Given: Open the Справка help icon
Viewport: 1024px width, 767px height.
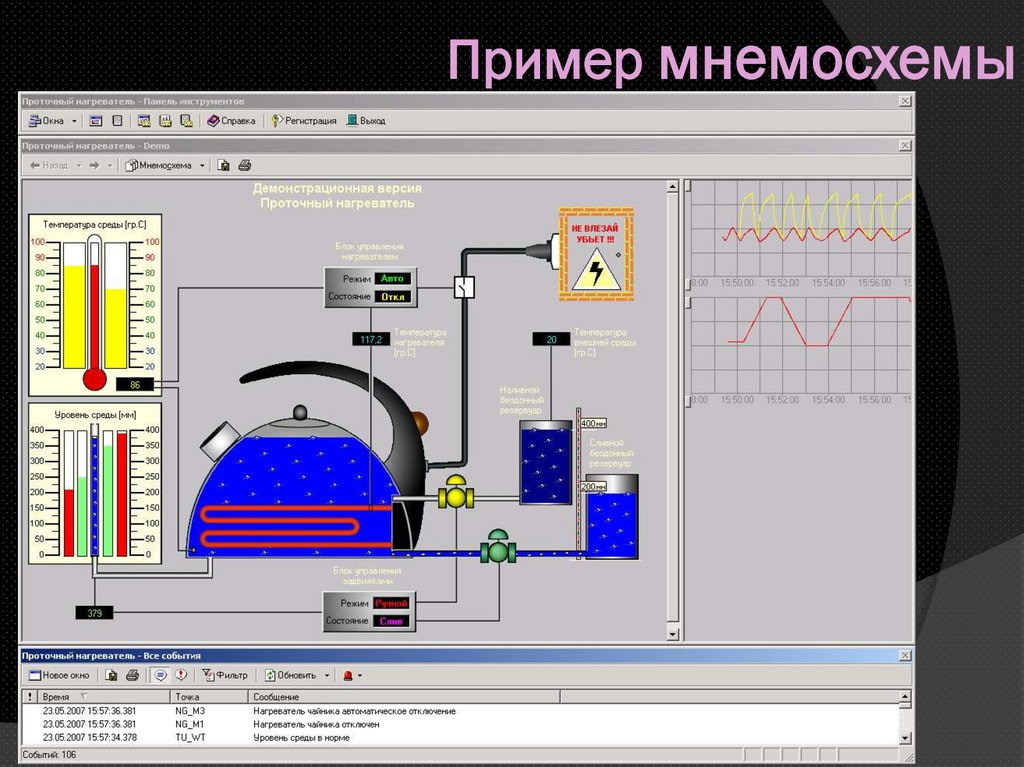Looking at the screenshot, I should point(214,120).
